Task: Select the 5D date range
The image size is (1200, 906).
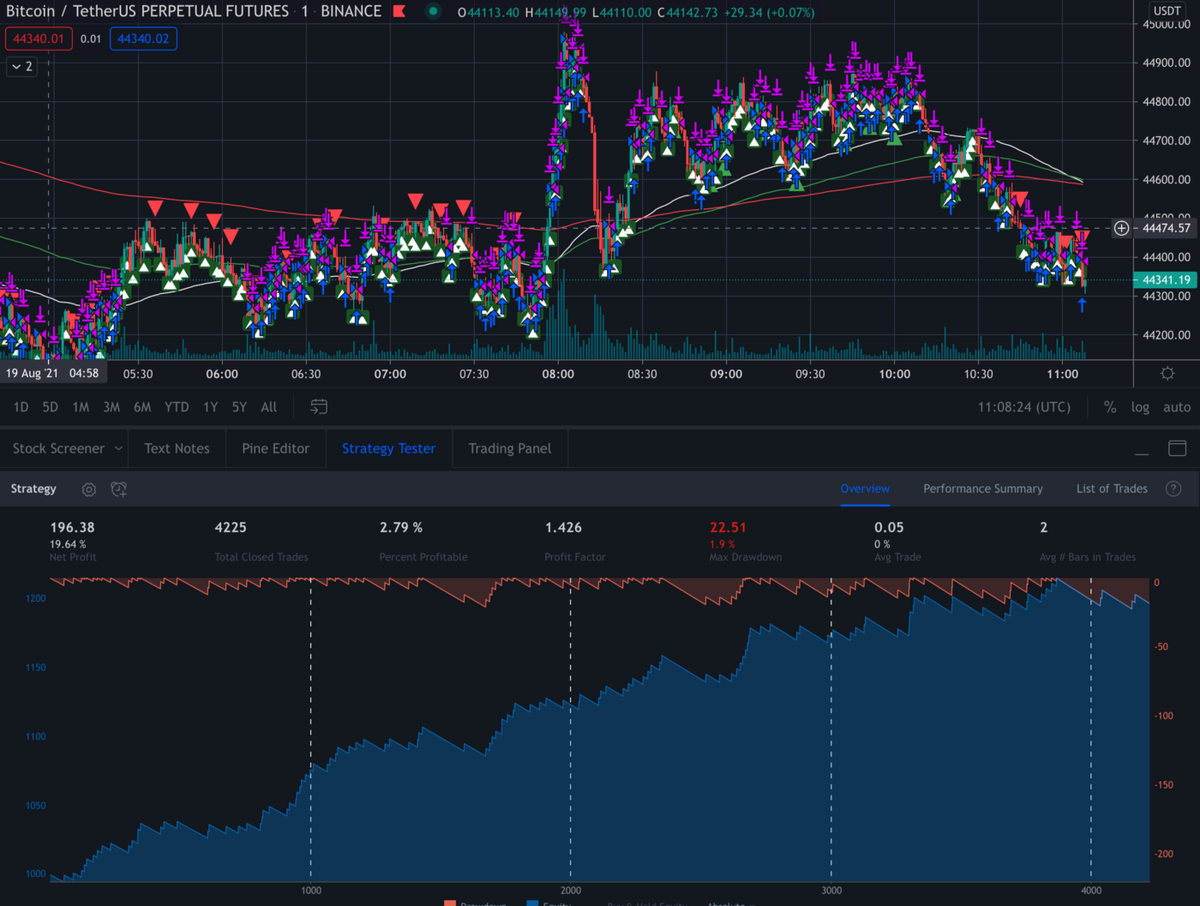Action: pyautogui.click(x=50, y=407)
